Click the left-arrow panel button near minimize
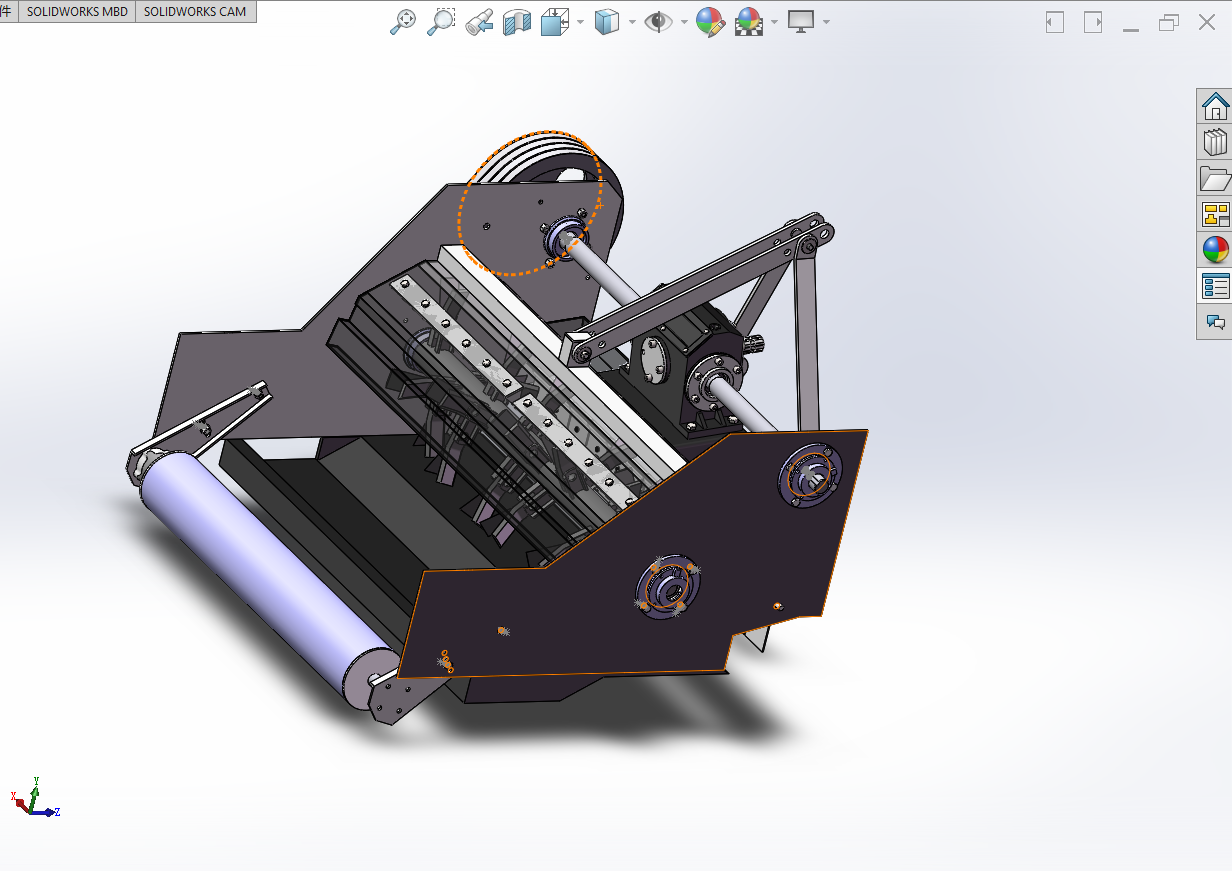 1055,22
